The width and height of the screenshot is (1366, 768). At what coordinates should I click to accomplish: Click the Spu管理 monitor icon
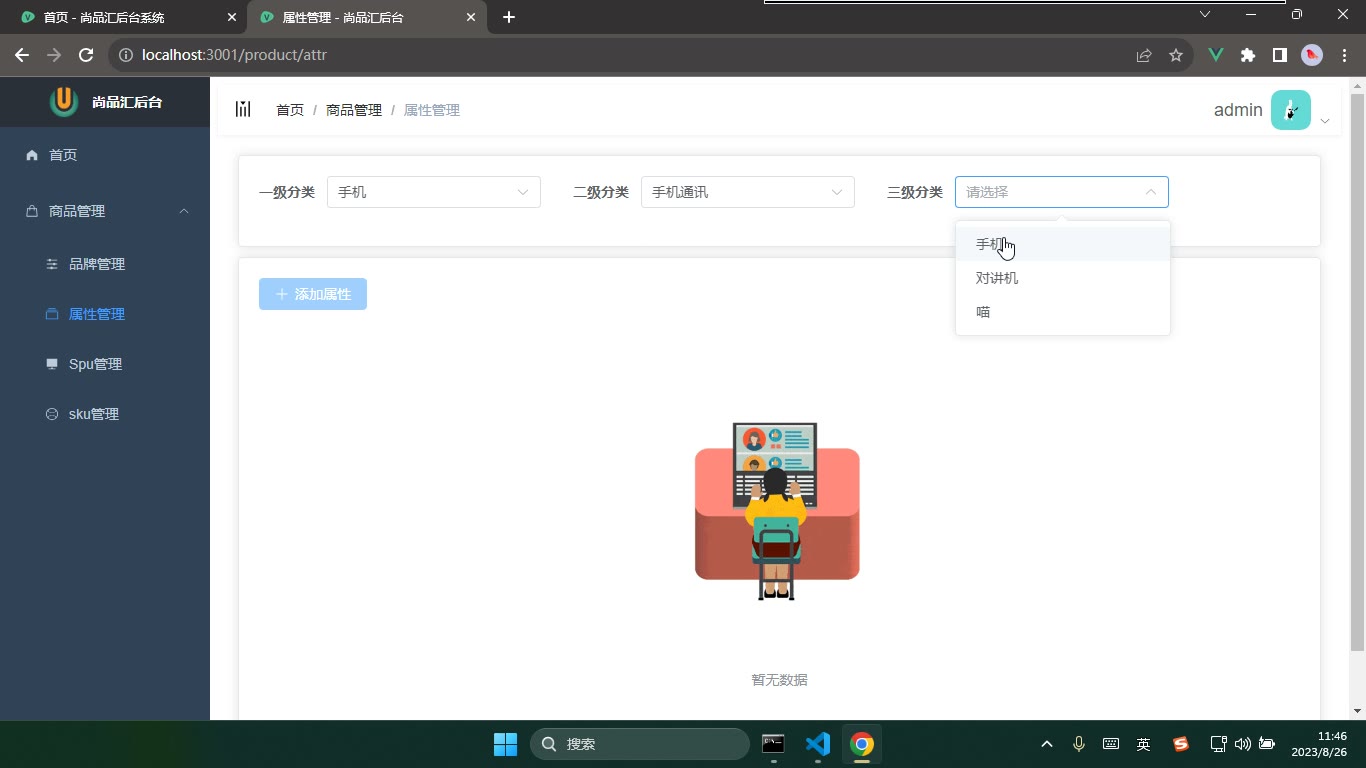click(52, 364)
